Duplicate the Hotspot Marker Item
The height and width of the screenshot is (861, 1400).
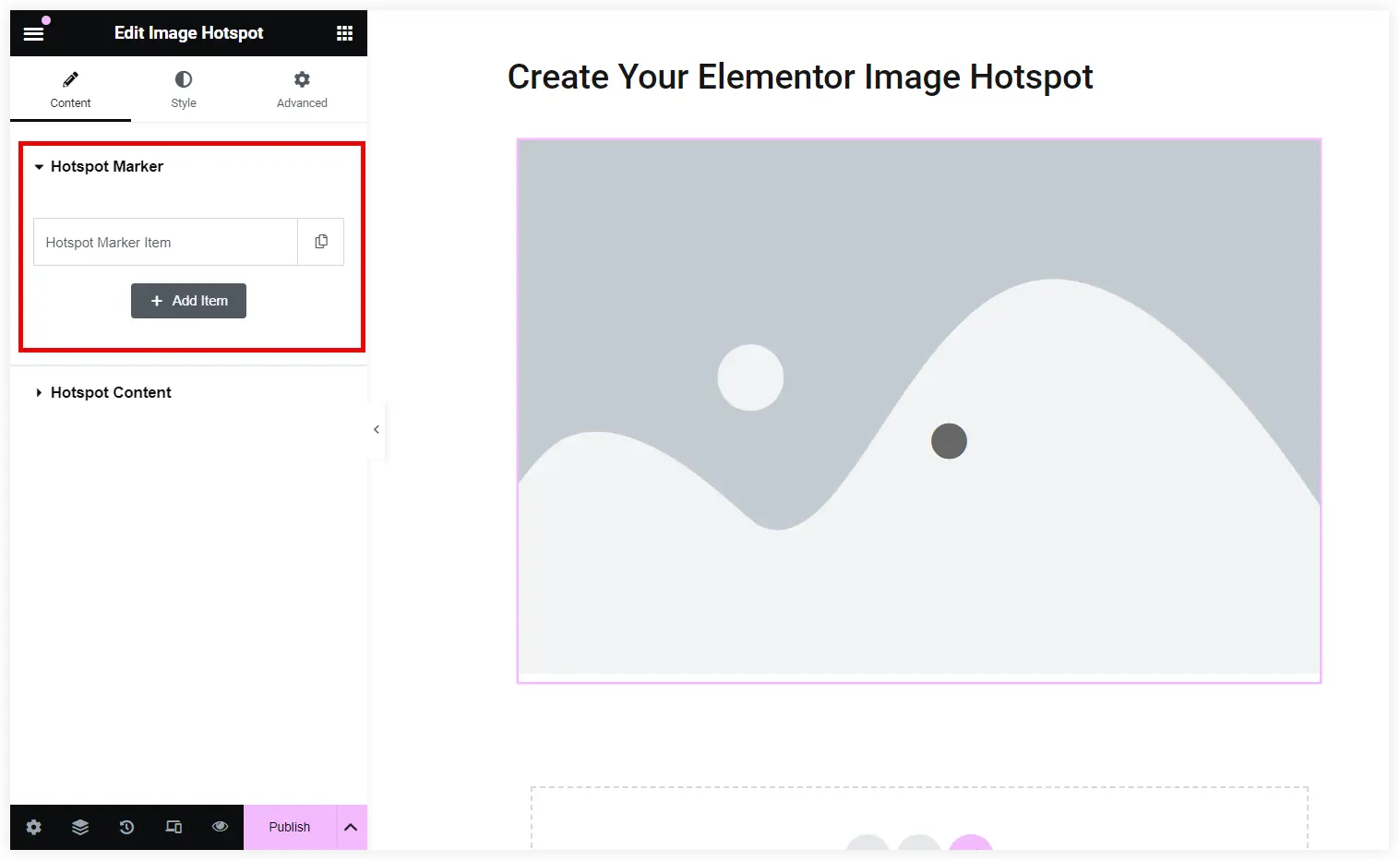tap(321, 242)
